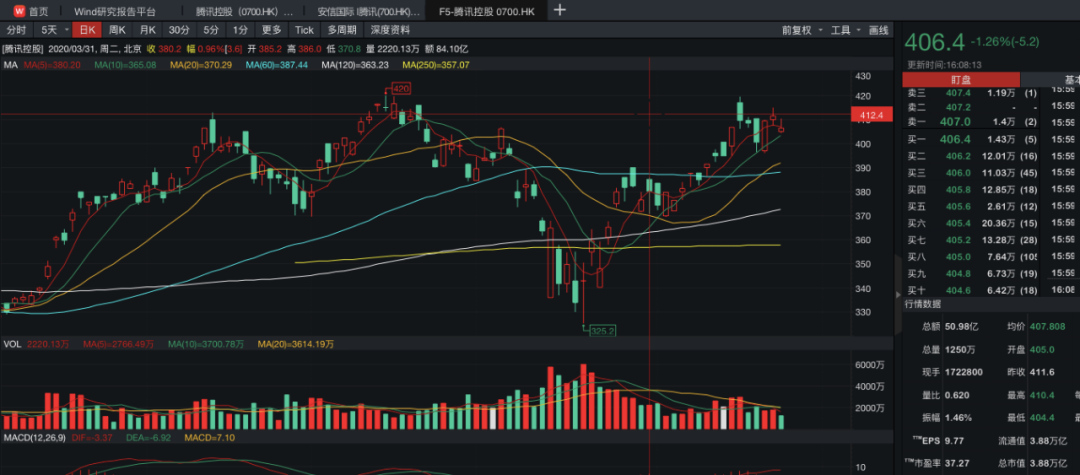Image resolution: width=1080 pixels, height=475 pixels.
Task: Switch chart to 月K monthly candles
Action: point(147,30)
